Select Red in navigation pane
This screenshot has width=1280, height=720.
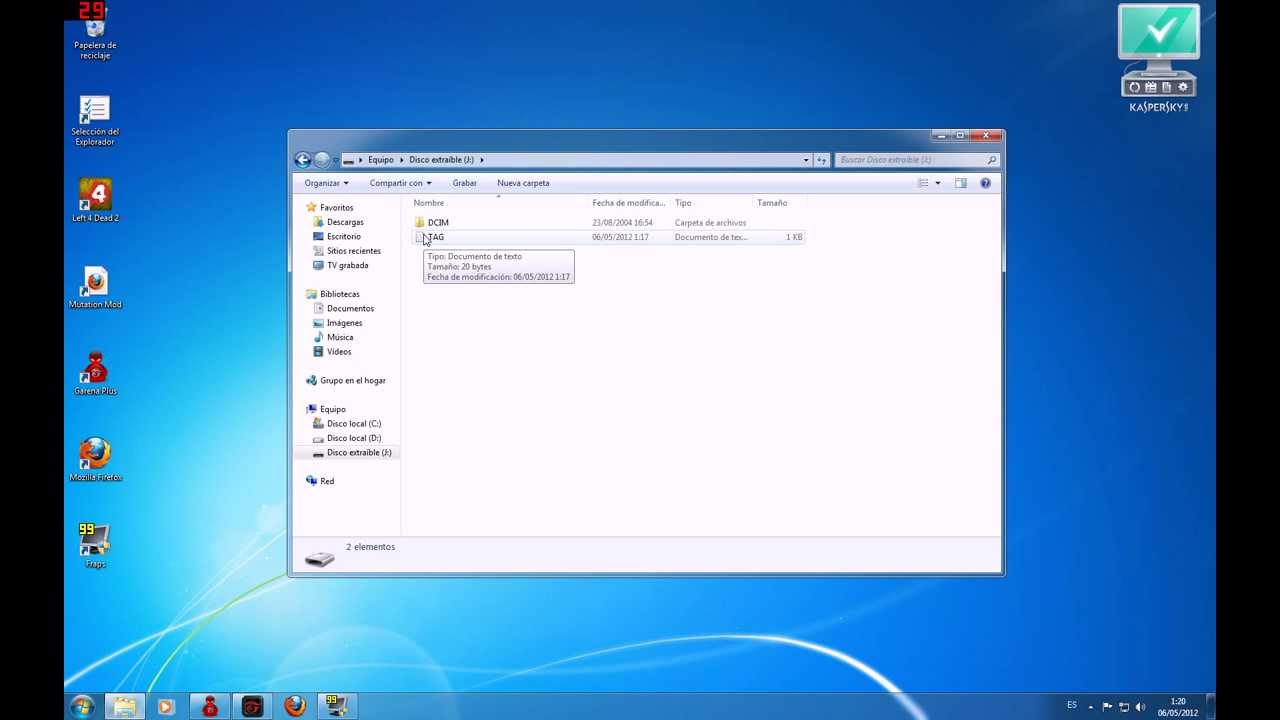point(327,481)
